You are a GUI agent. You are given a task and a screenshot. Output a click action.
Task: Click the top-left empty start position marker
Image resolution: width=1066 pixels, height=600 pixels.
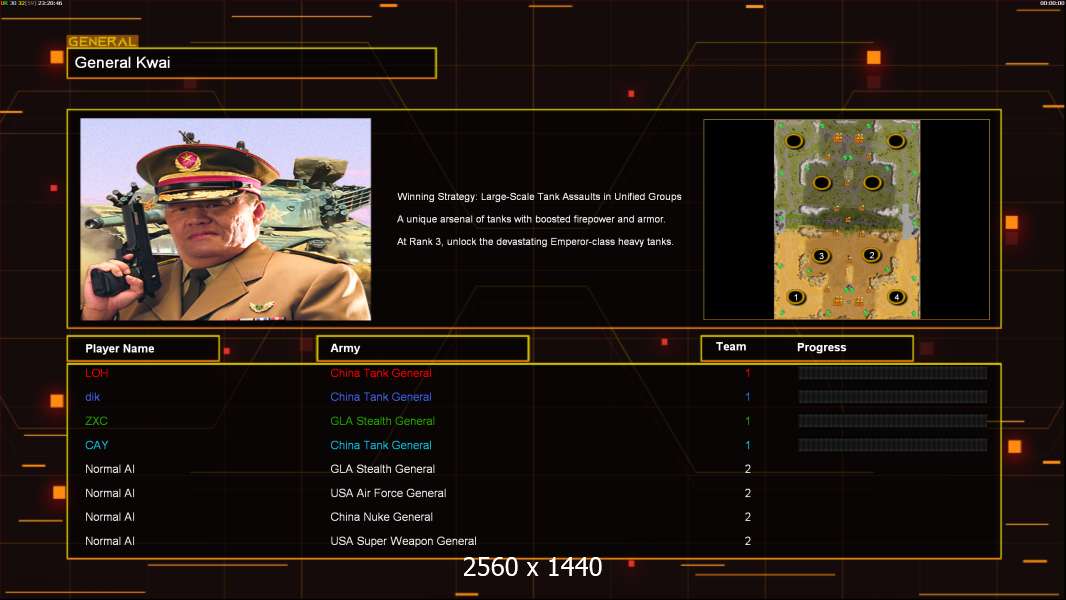coord(794,142)
